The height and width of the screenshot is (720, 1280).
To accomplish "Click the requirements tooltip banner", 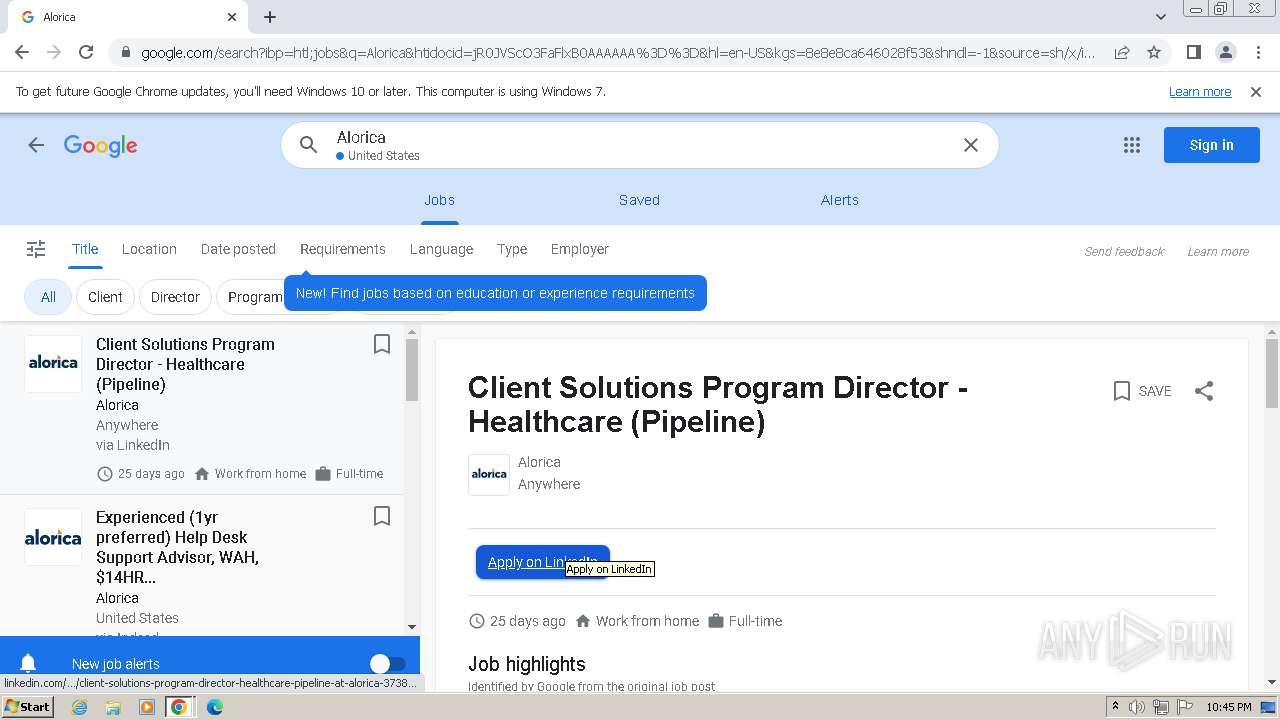I will [495, 293].
